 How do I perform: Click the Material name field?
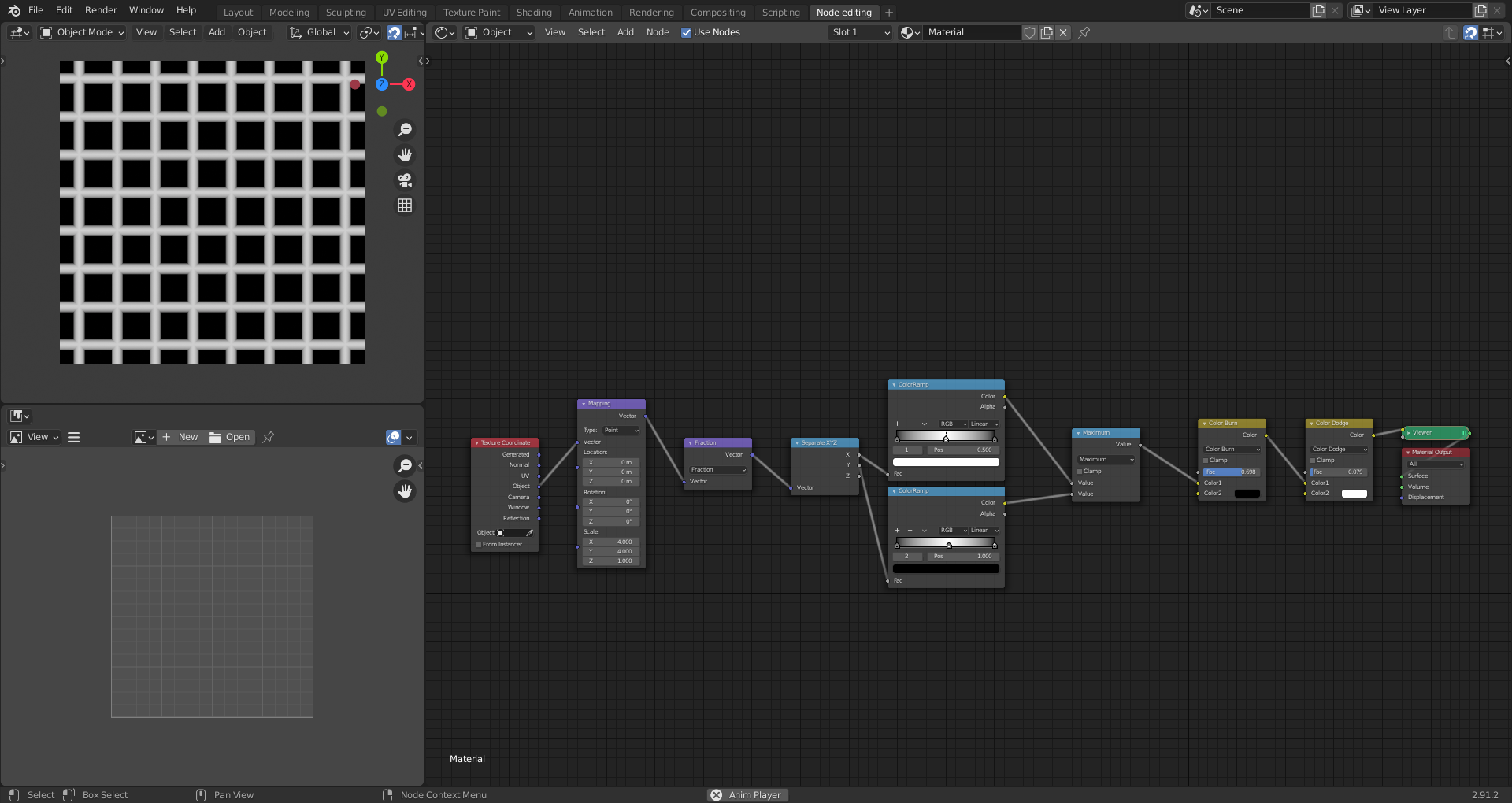click(972, 32)
